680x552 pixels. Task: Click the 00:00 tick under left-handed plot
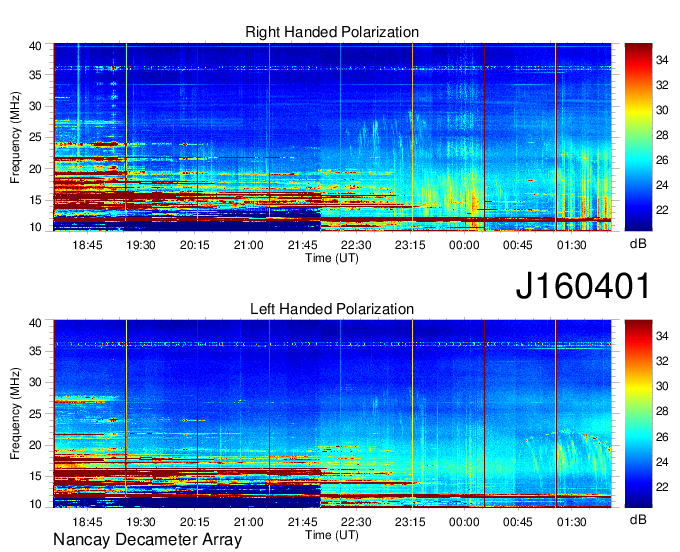point(464,522)
